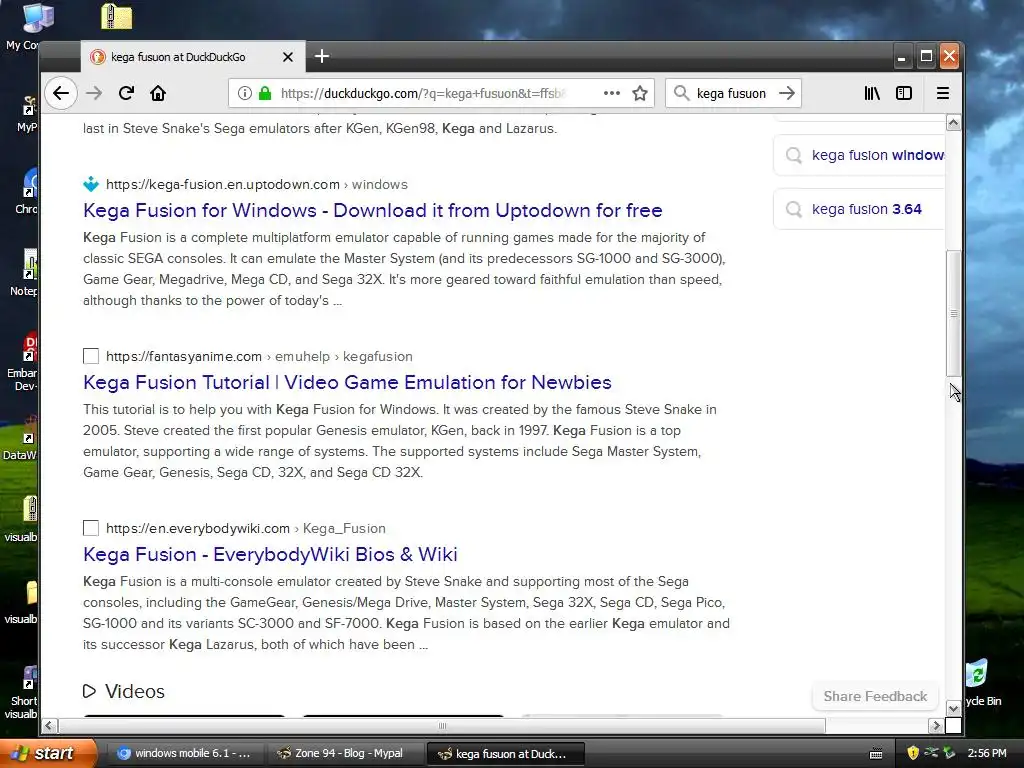
Task: Click the security shield tray icon
Action: tap(913, 754)
